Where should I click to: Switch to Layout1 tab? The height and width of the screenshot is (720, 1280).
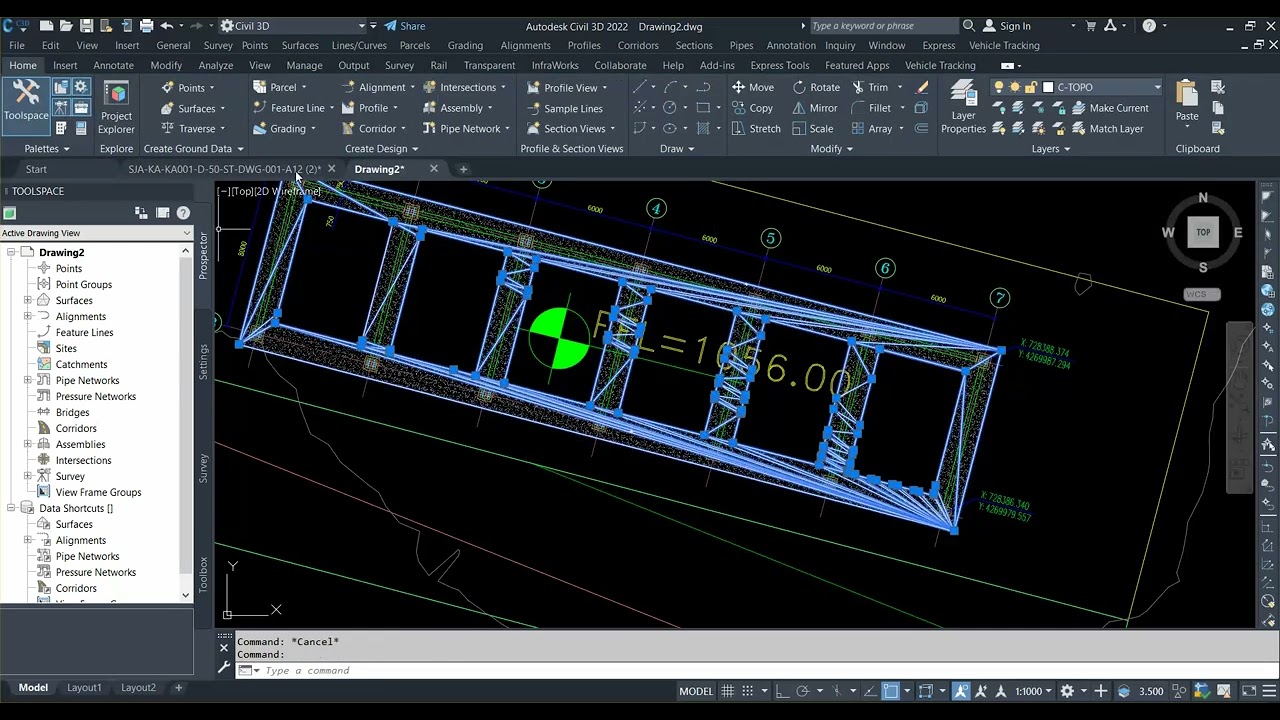pos(84,688)
